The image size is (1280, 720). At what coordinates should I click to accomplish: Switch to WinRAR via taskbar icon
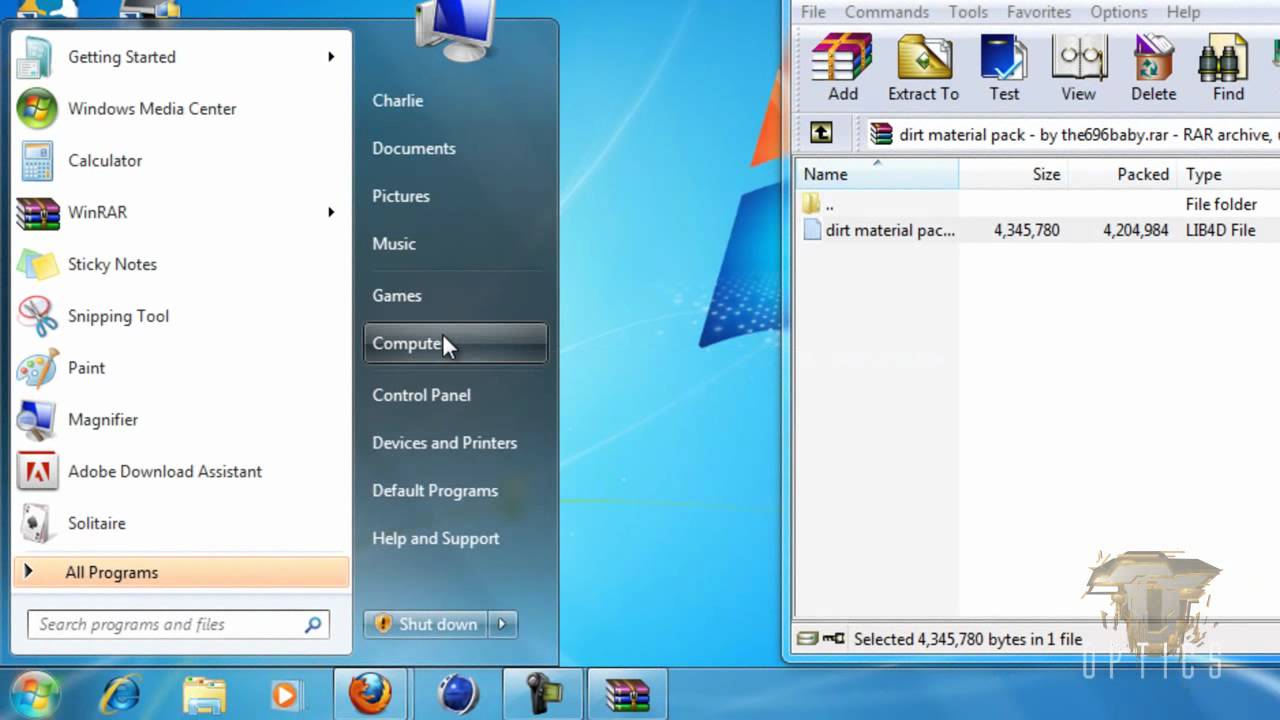[627, 694]
